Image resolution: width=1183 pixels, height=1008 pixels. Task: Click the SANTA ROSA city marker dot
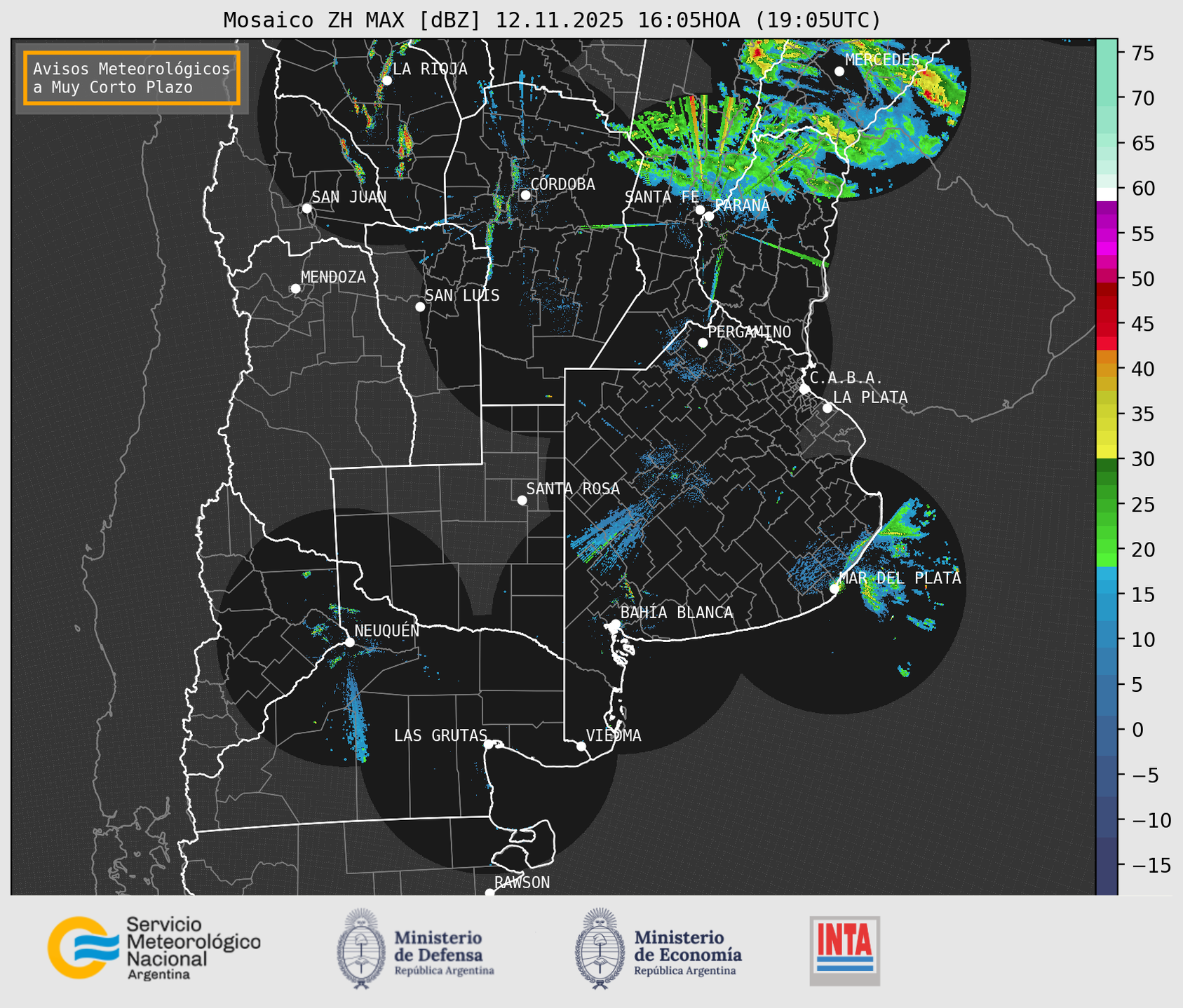(522, 500)
